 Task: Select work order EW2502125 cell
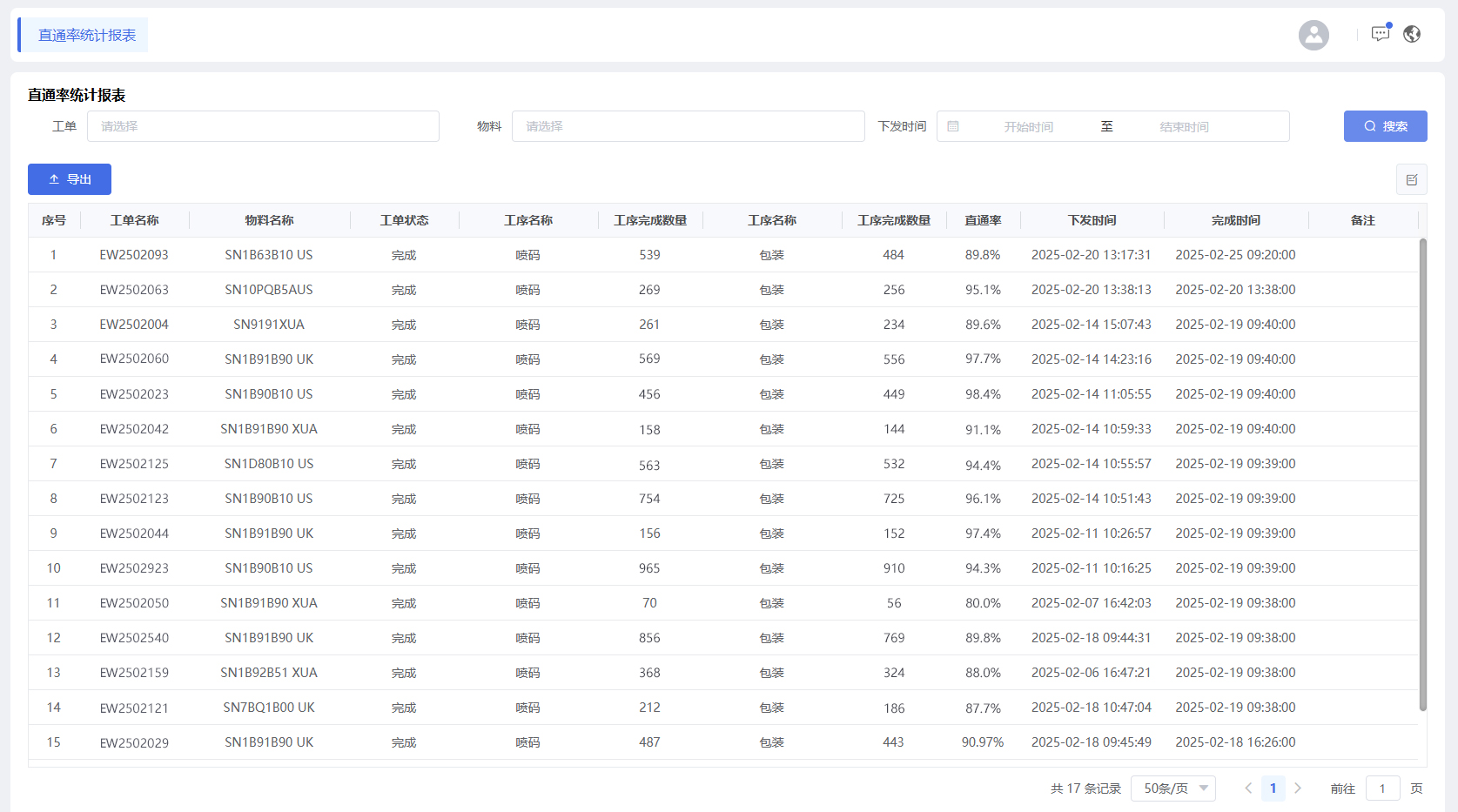[134, 464]
